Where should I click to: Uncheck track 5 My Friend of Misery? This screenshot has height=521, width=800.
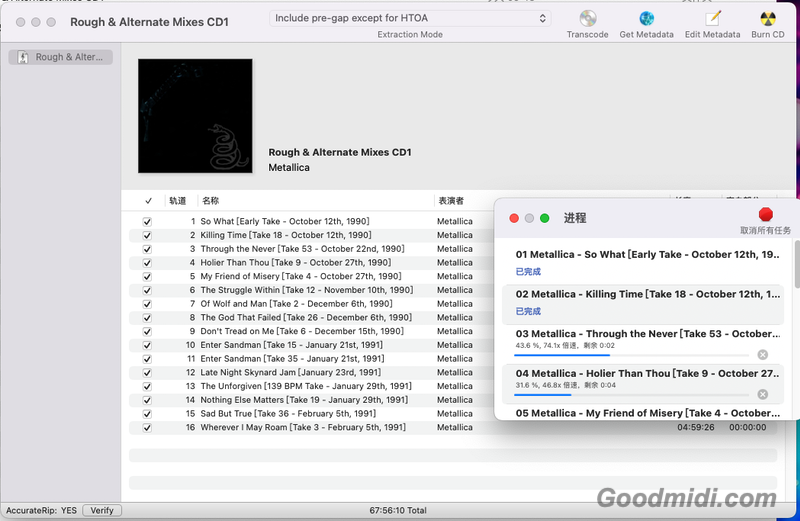tap(147, 277)
